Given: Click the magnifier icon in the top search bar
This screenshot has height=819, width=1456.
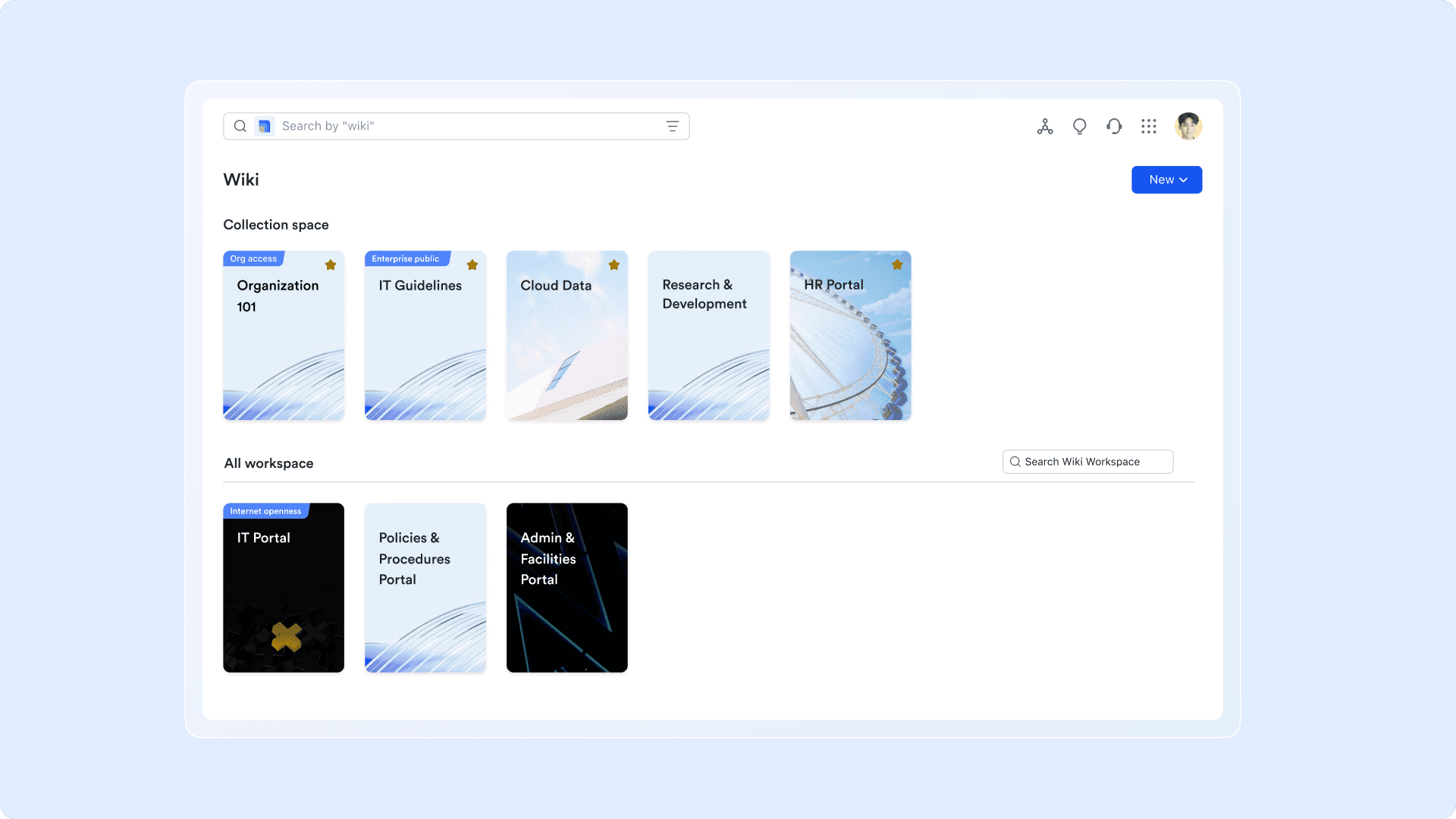Looking at the screenshot, I should pyautogui.click(x=240, y=126).
